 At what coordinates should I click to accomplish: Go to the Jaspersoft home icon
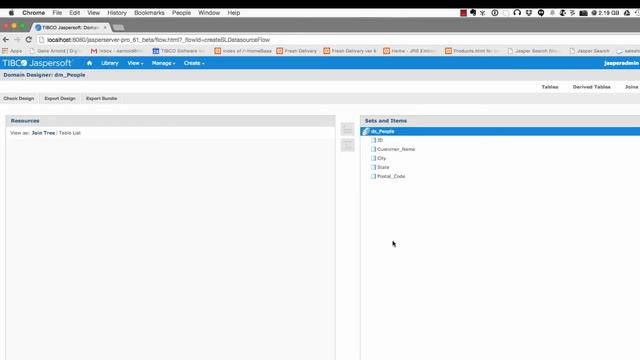click(x=89, y=63)
